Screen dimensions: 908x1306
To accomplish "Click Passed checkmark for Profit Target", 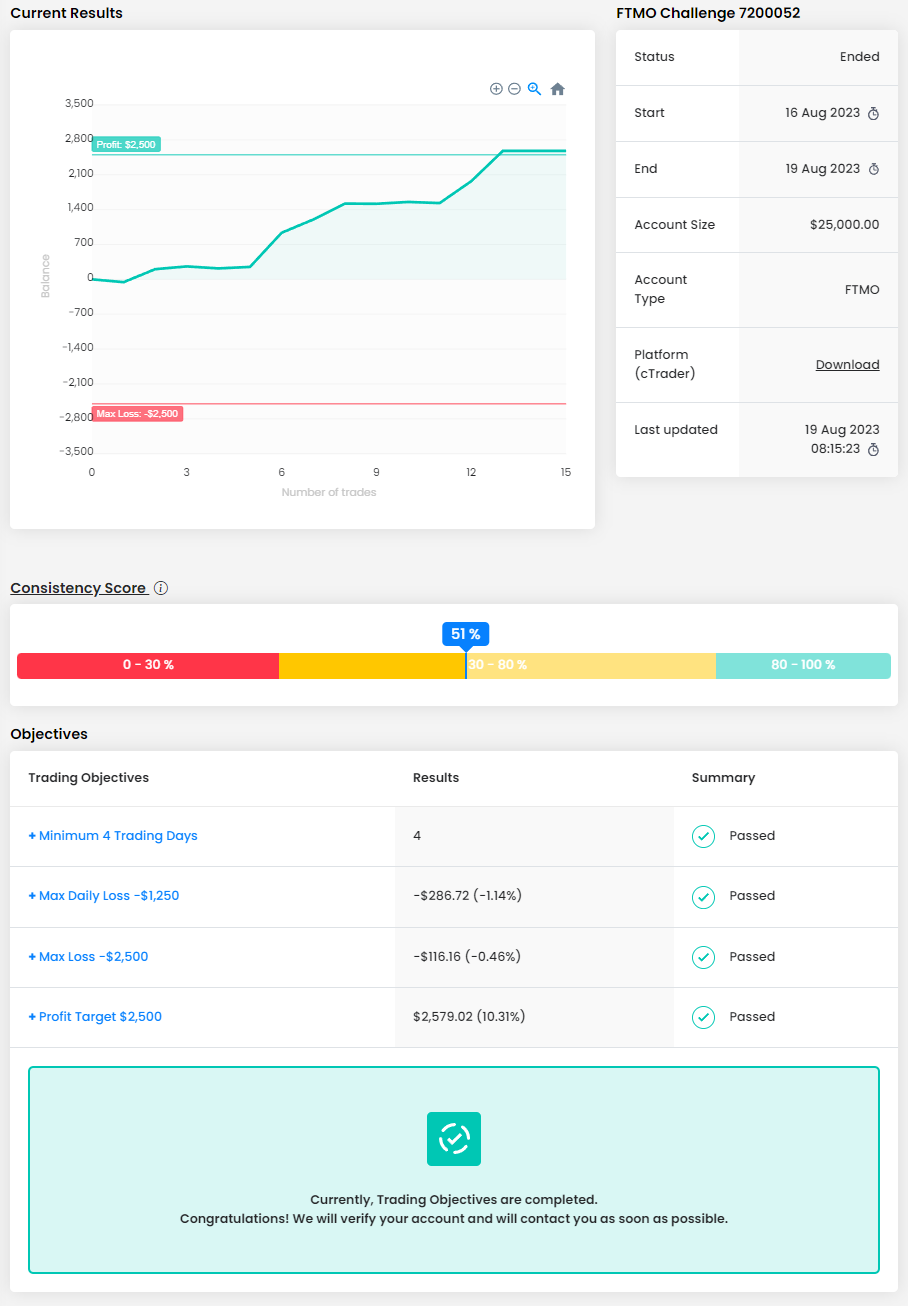I will click(x=704, y=1017).
